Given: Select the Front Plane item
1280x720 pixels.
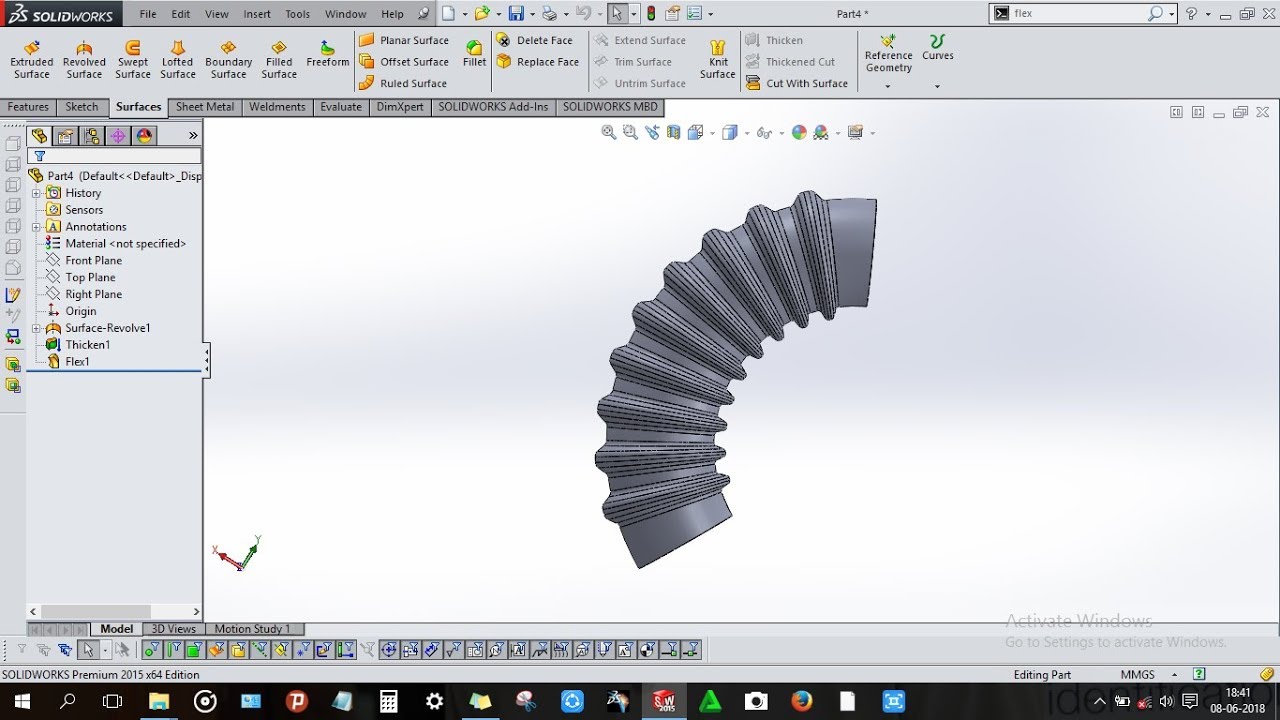Looking at the screenshot, I should [84, 260].
